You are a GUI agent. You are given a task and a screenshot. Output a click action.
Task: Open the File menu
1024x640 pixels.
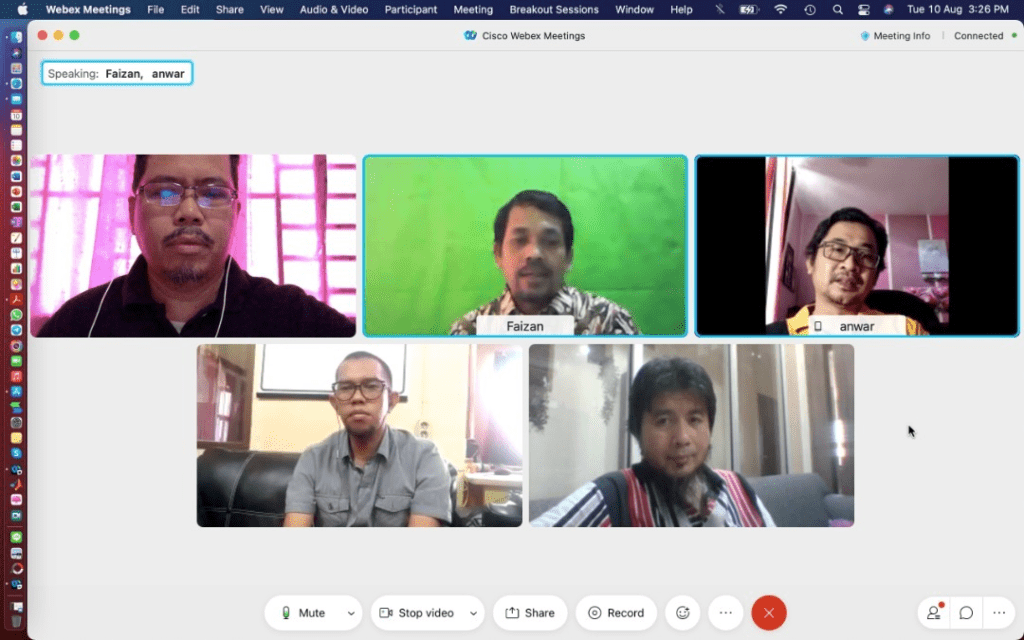click(x=155, y=9)
